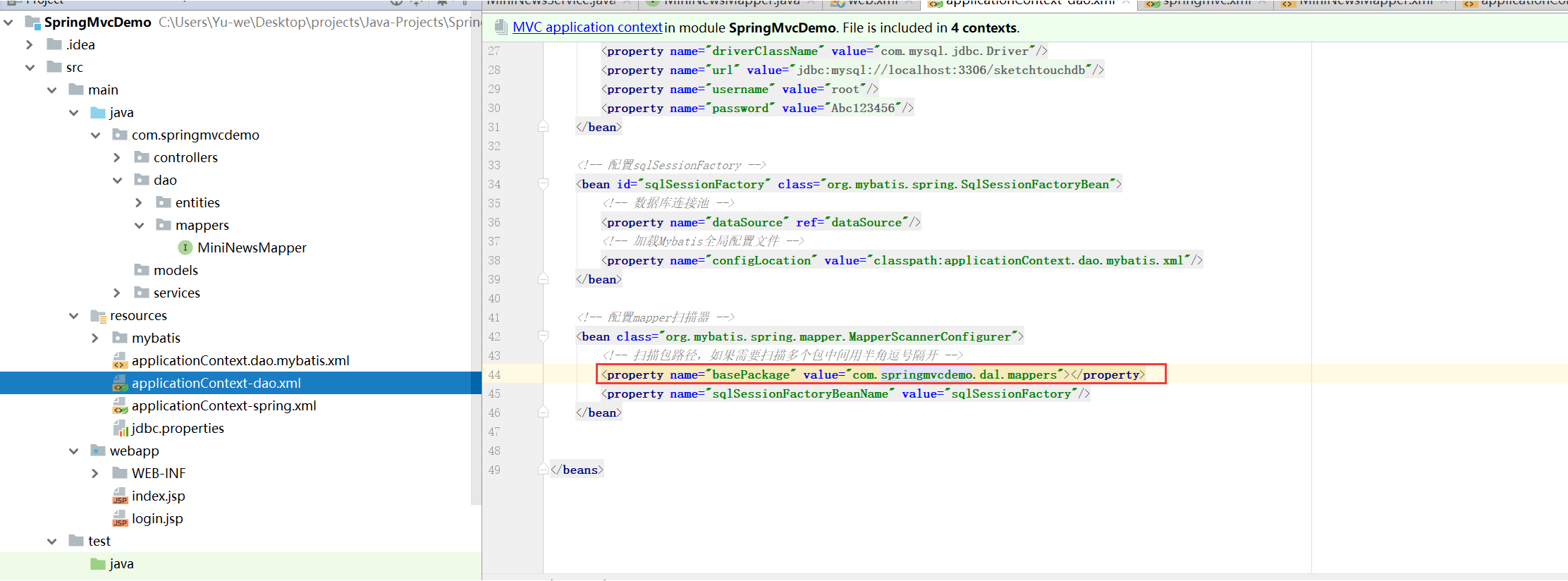The image size is (1568, 581).
Task: Expand the entities package
Action: pos(139,202)
